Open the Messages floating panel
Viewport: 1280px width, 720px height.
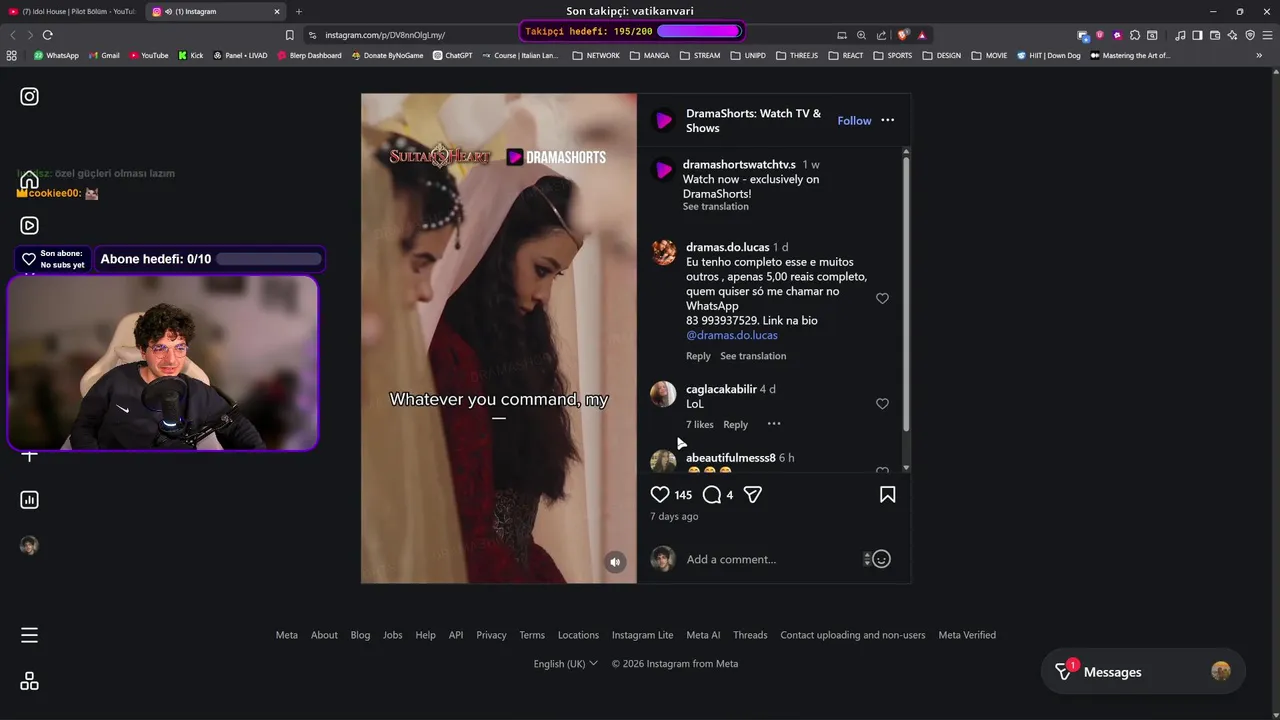point(1143,672)
